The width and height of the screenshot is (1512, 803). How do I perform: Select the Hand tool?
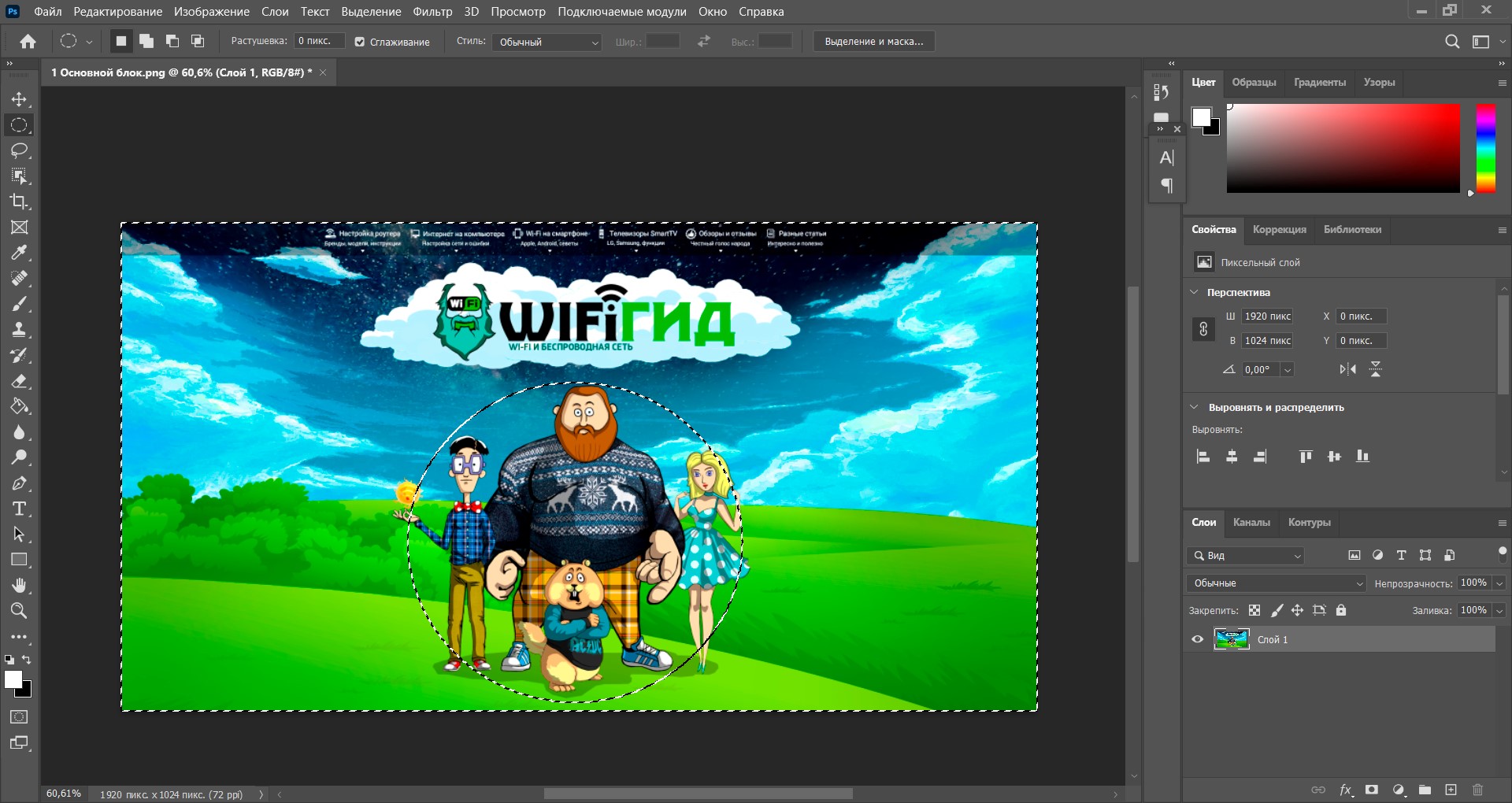(x=19, y=585)
